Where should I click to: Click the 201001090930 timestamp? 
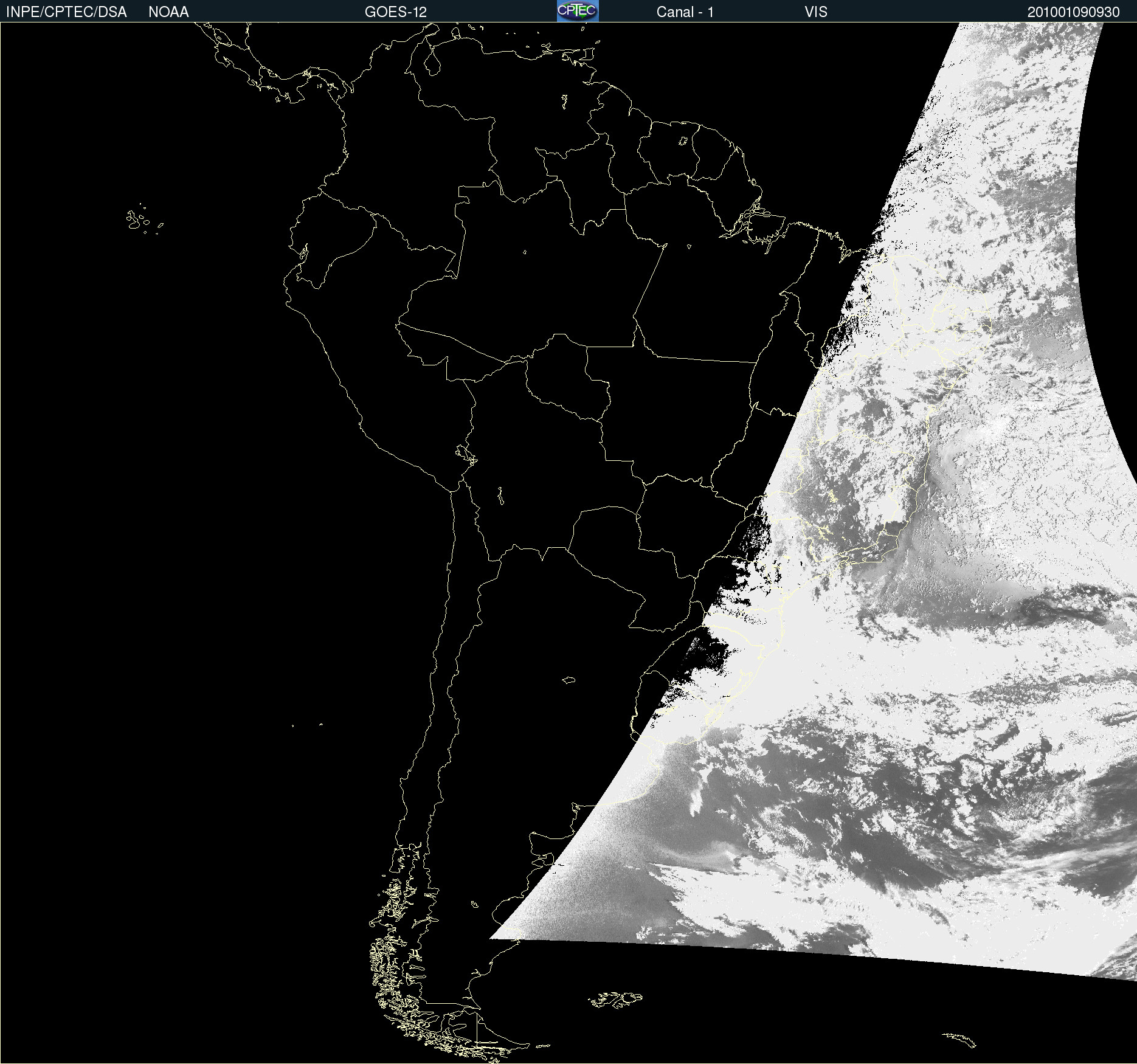[1074, 12]
